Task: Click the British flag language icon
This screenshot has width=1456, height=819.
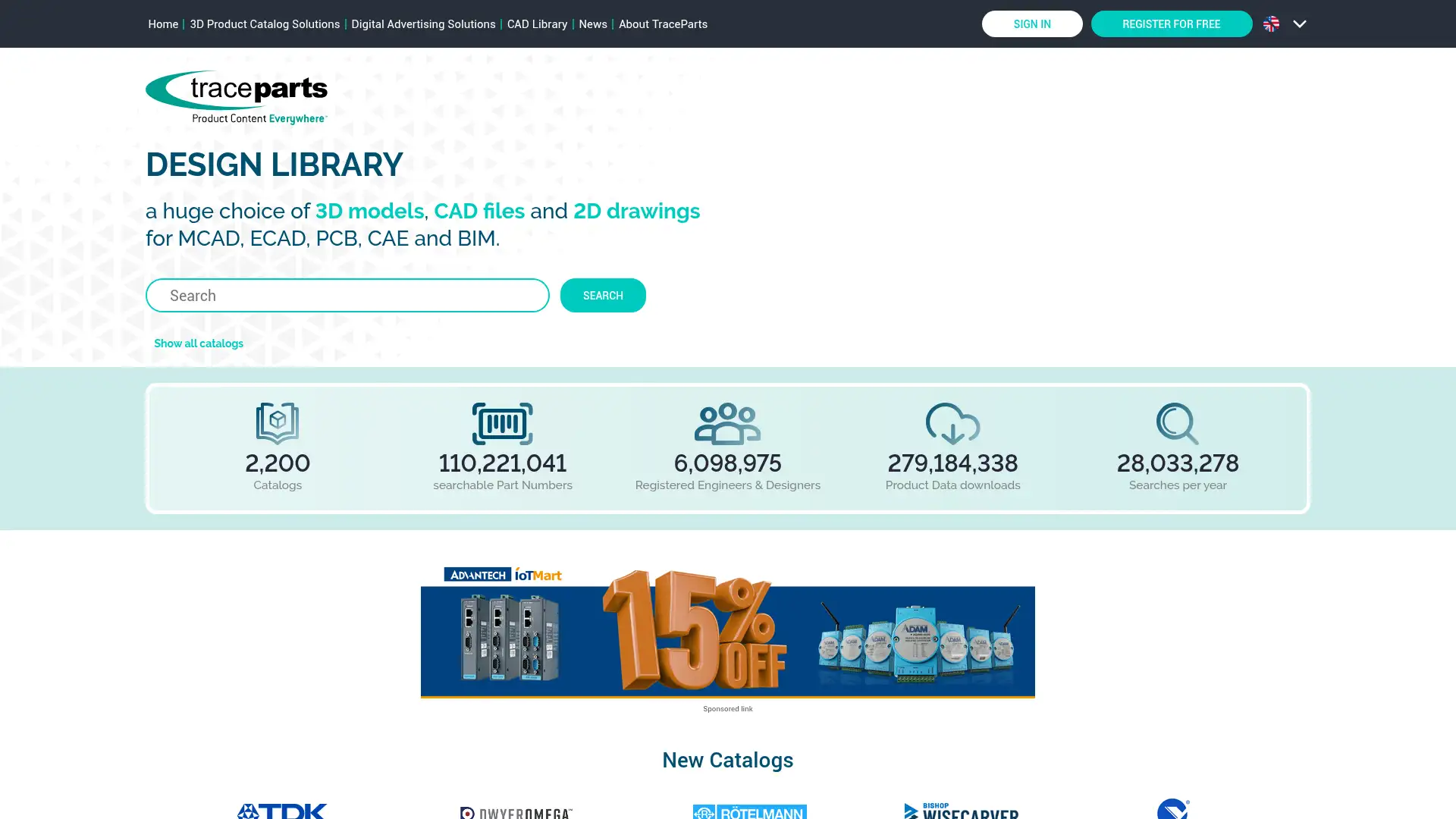Action: [x=1271, y=24]
